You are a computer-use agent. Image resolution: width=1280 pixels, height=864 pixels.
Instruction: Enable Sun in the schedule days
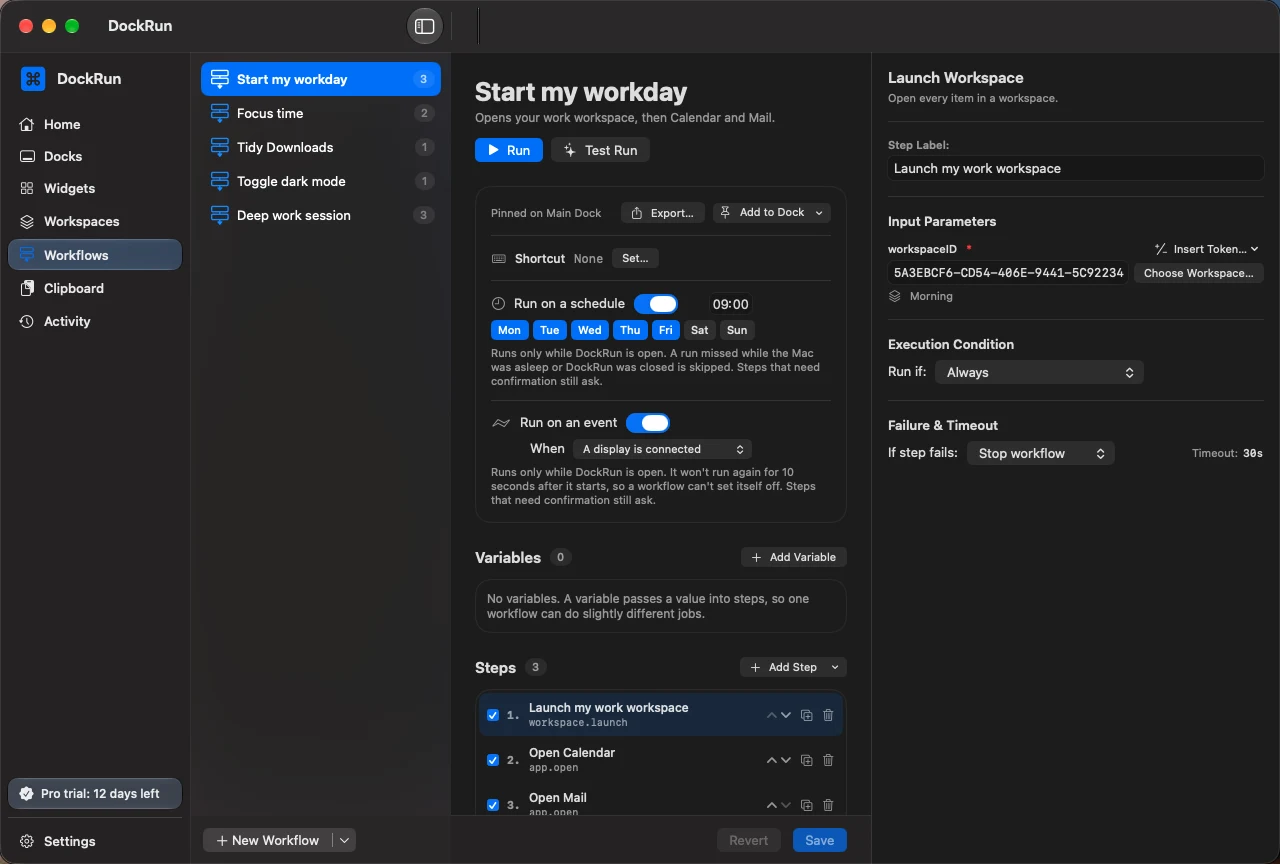(x=737, y=330)
